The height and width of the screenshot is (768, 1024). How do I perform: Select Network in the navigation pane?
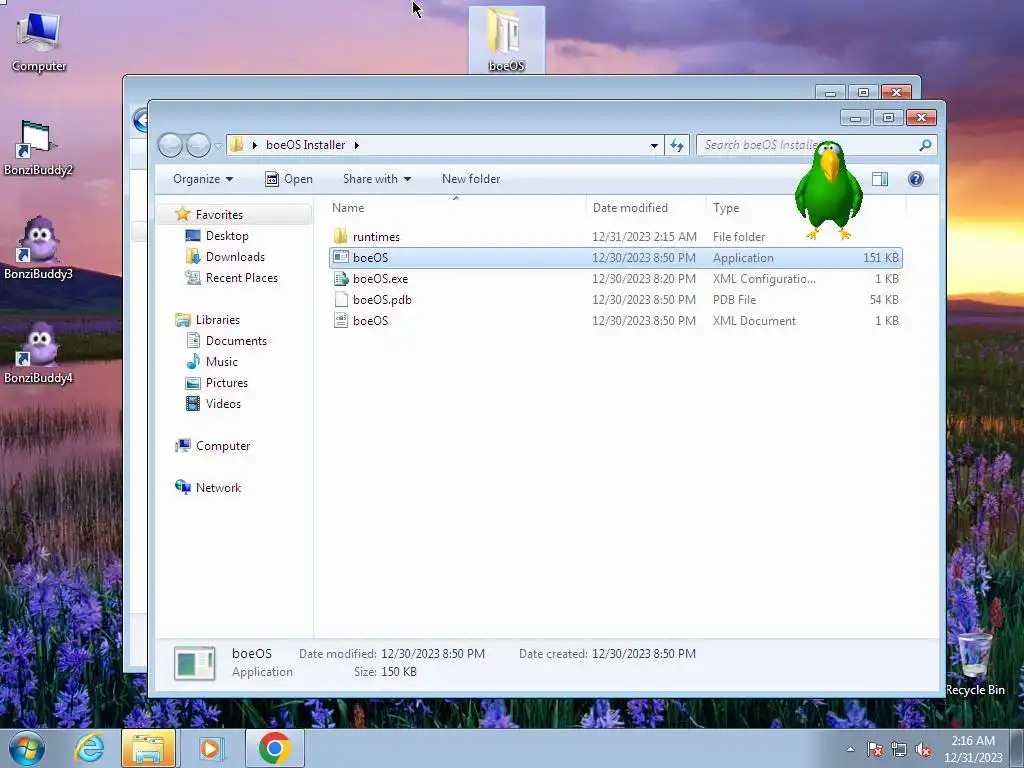point(218,487)
